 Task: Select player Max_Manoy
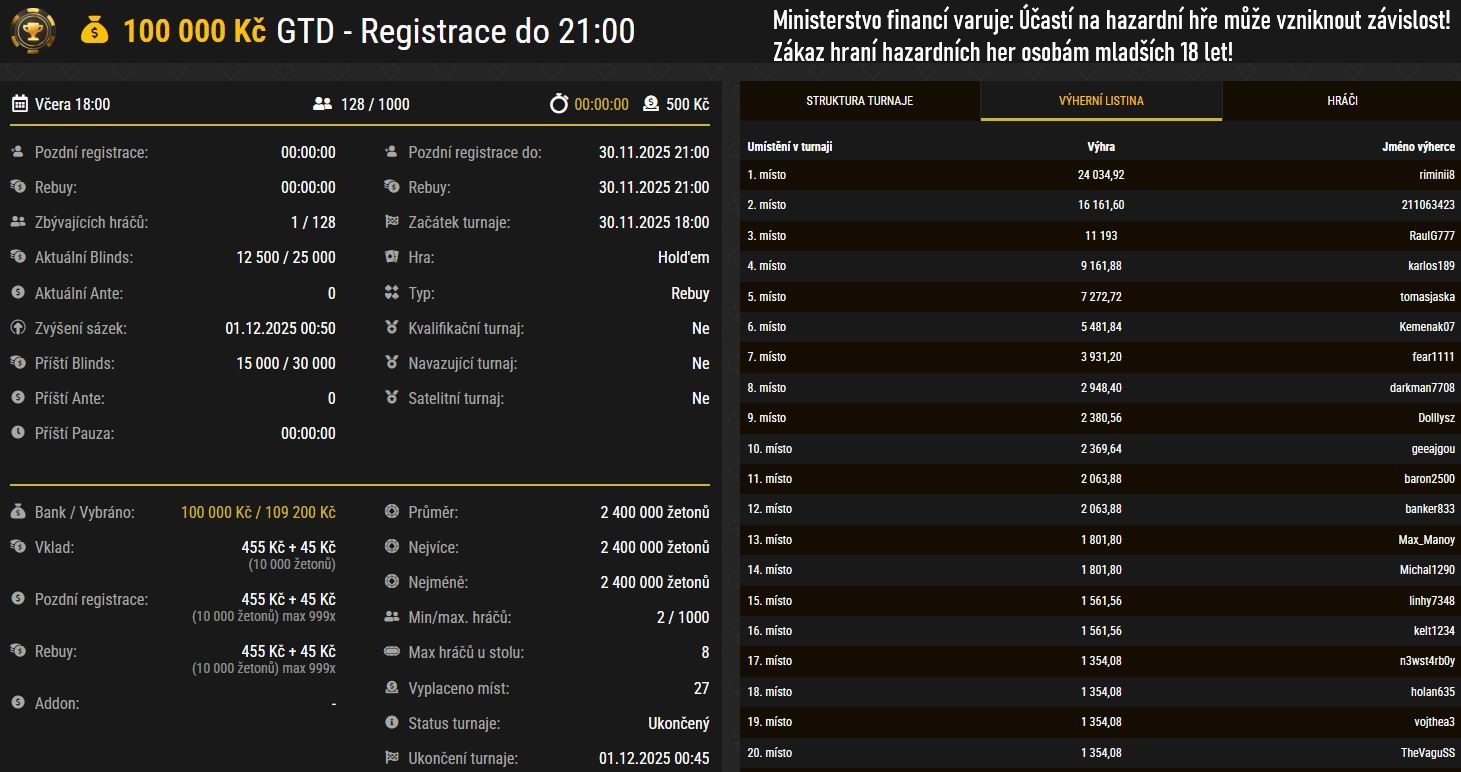click(x=1427, y=540)
